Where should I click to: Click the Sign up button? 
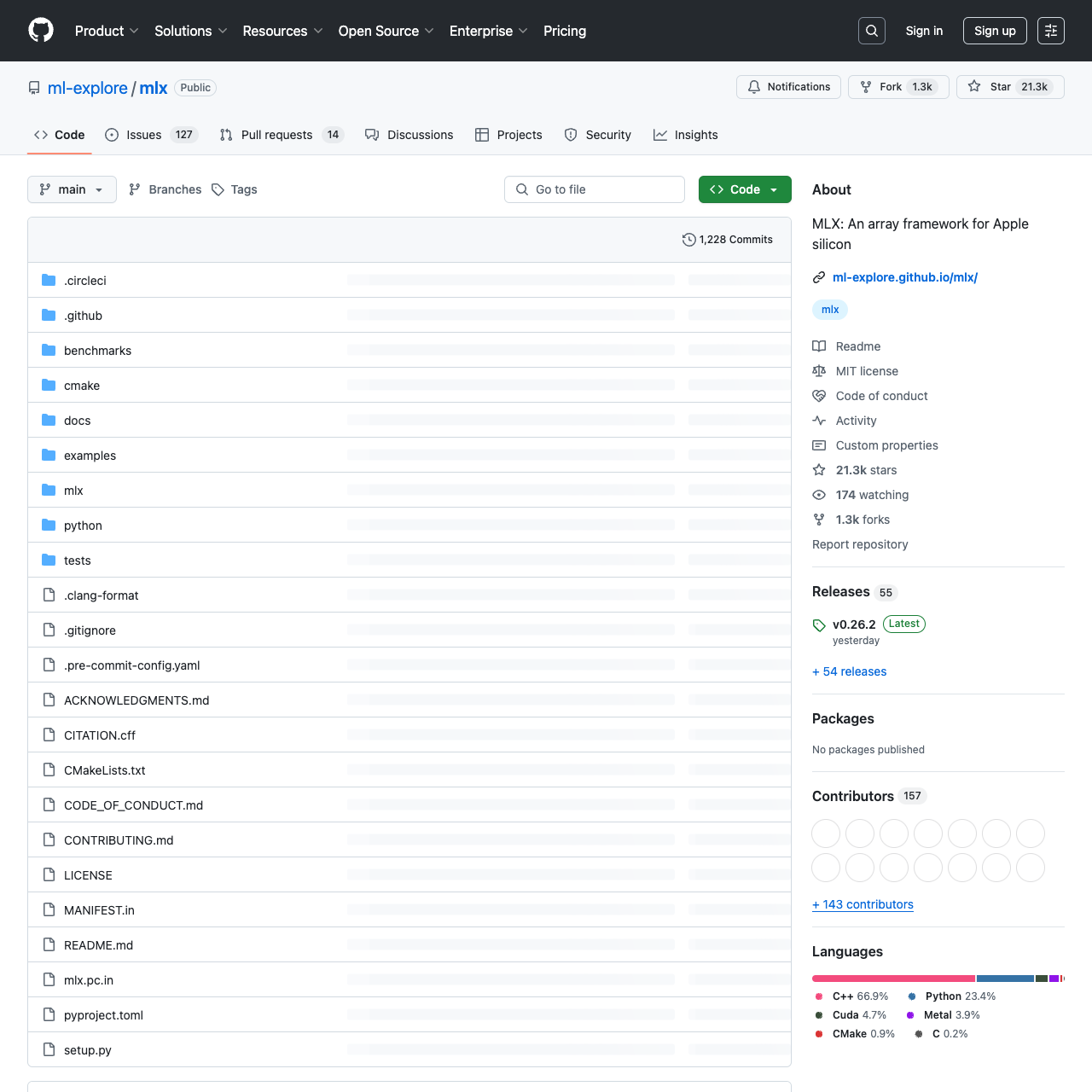coord(995,31)
